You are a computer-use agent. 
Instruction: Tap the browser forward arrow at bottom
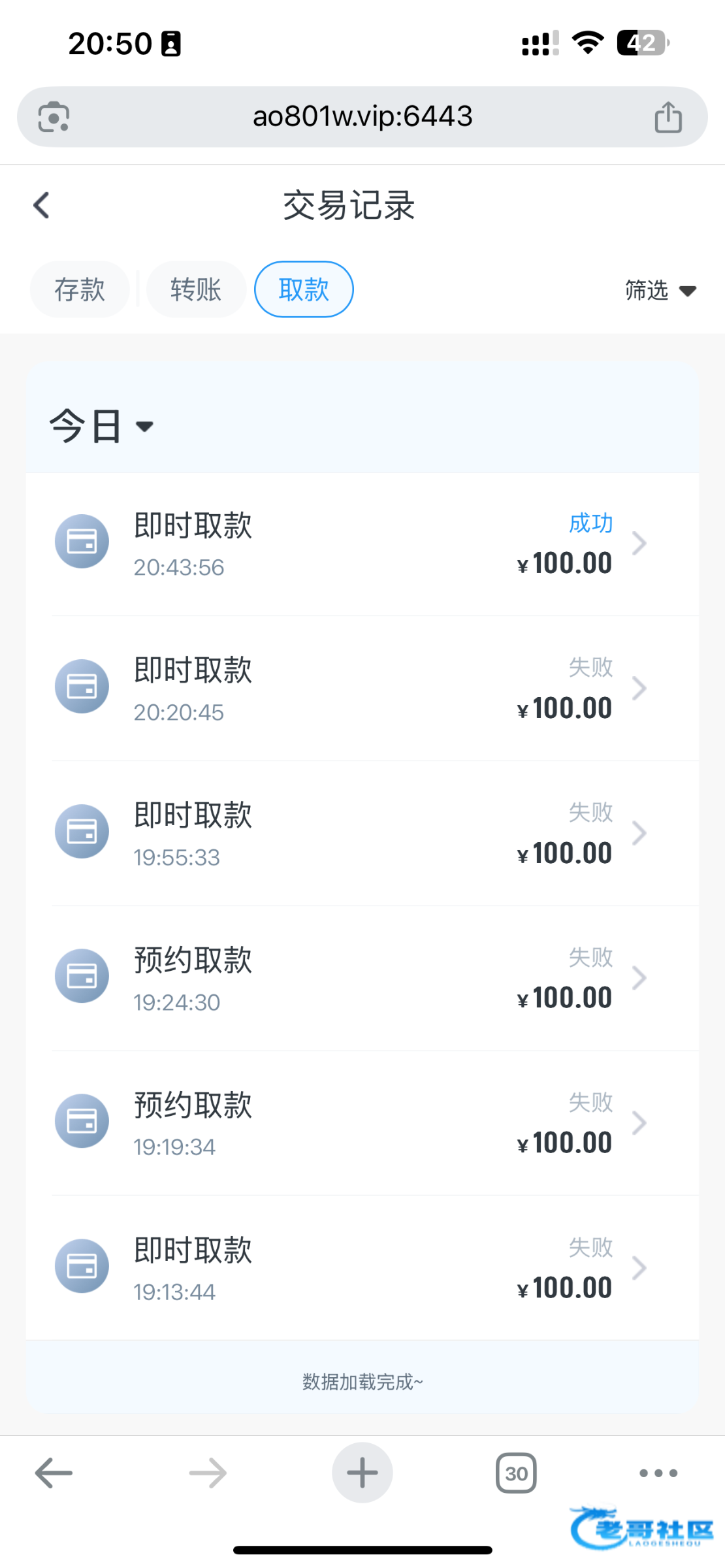(208, 1473)
